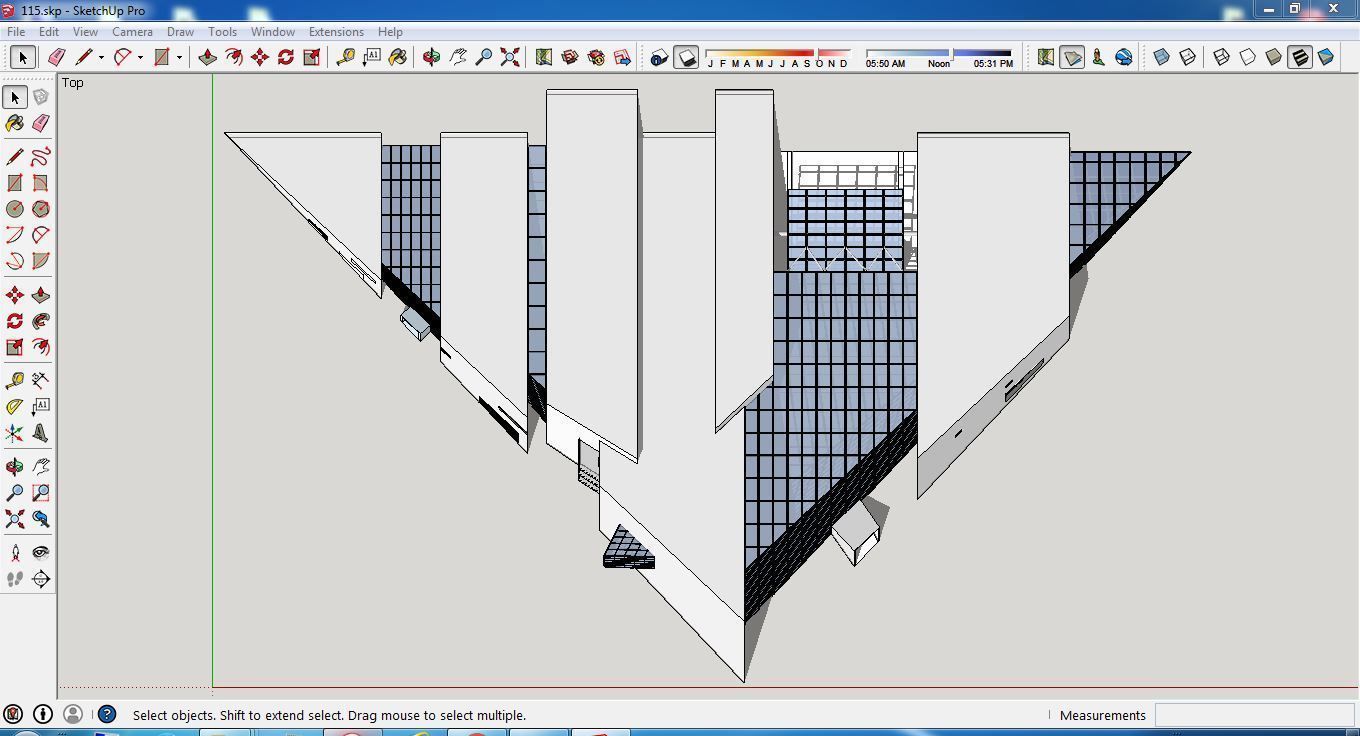This screenshot has width=1360, height=736.
Task: Select the Position Camera tool in side toolbar
Action: click(15, 553)
